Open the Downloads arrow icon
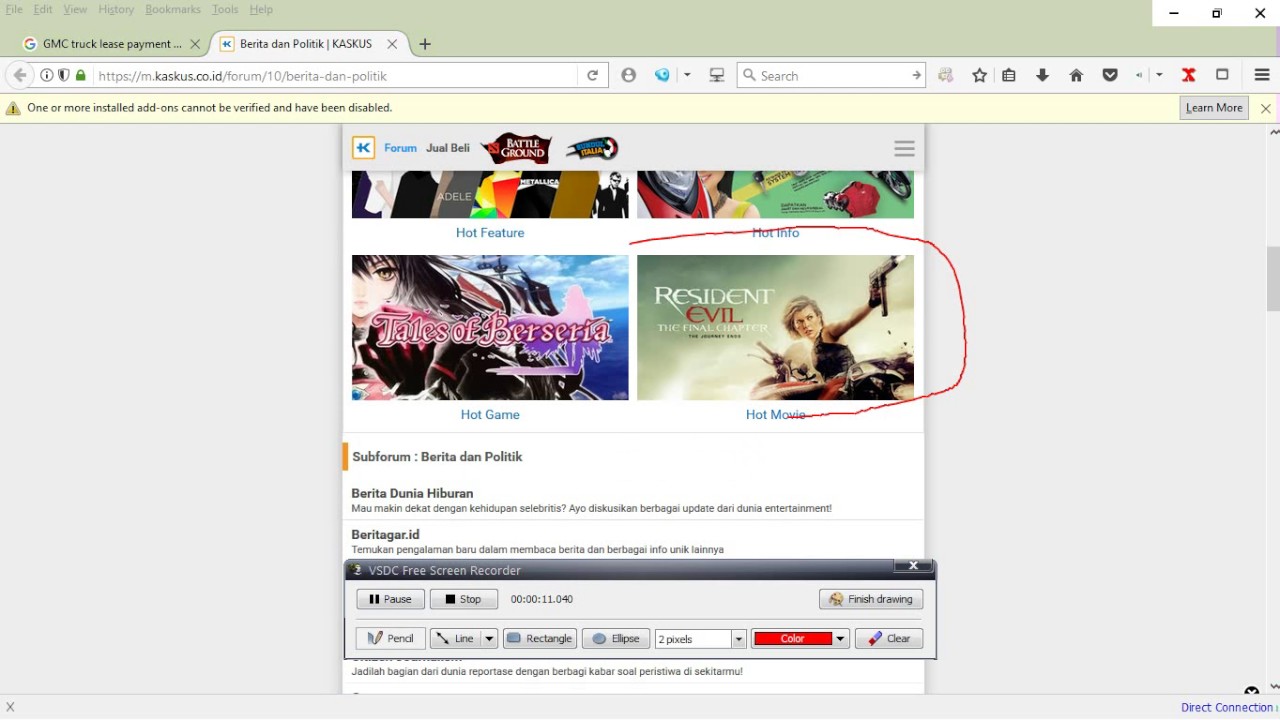Image resolution: width=1280 pixels, height=720 pixels. click(1042, 75)
